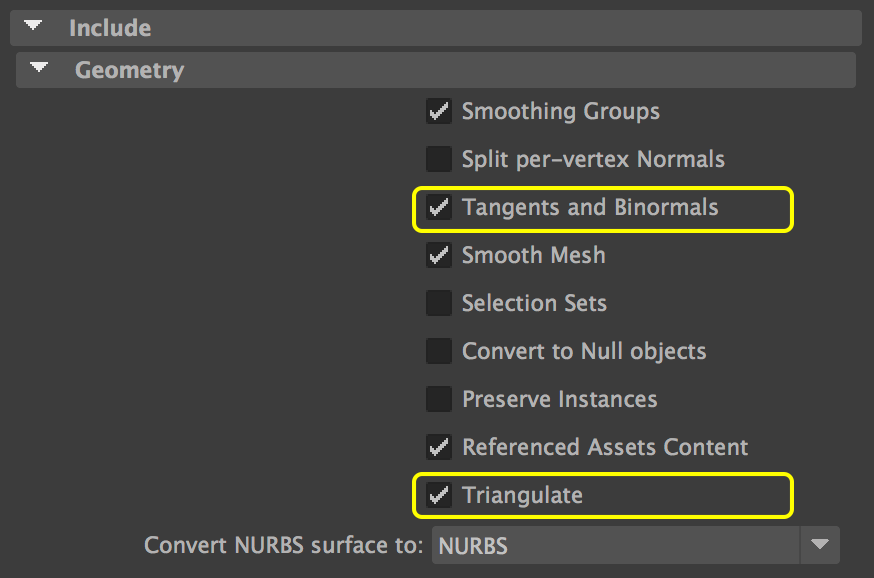874x578 pixels.
Task: Disable Tangents and Binormals checkbox
Action: (x=439, y=208)
